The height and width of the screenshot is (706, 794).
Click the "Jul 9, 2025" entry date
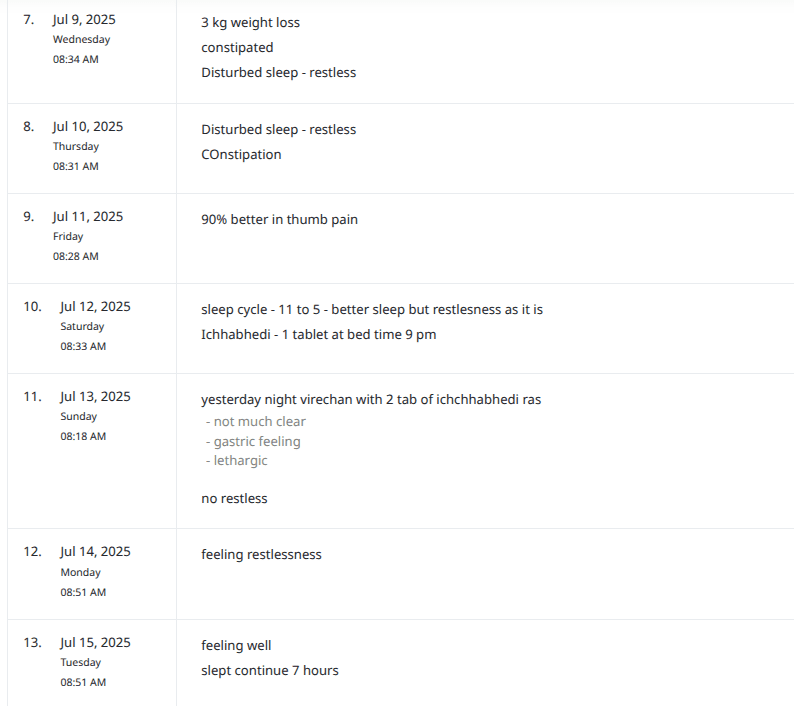pyautogui.click(x=88, y=20)
